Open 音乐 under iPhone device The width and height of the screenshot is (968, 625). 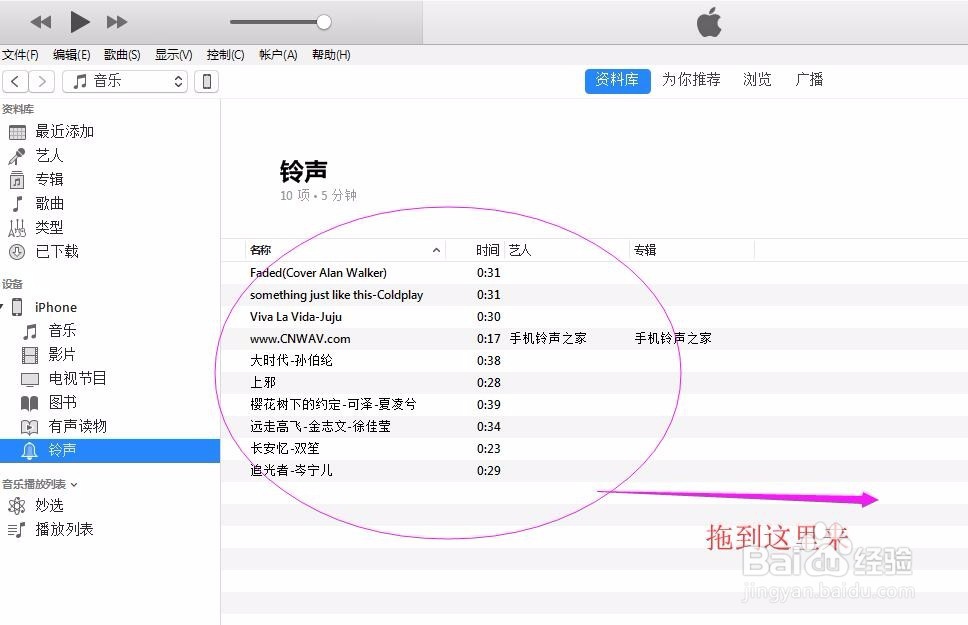point(62,330)
